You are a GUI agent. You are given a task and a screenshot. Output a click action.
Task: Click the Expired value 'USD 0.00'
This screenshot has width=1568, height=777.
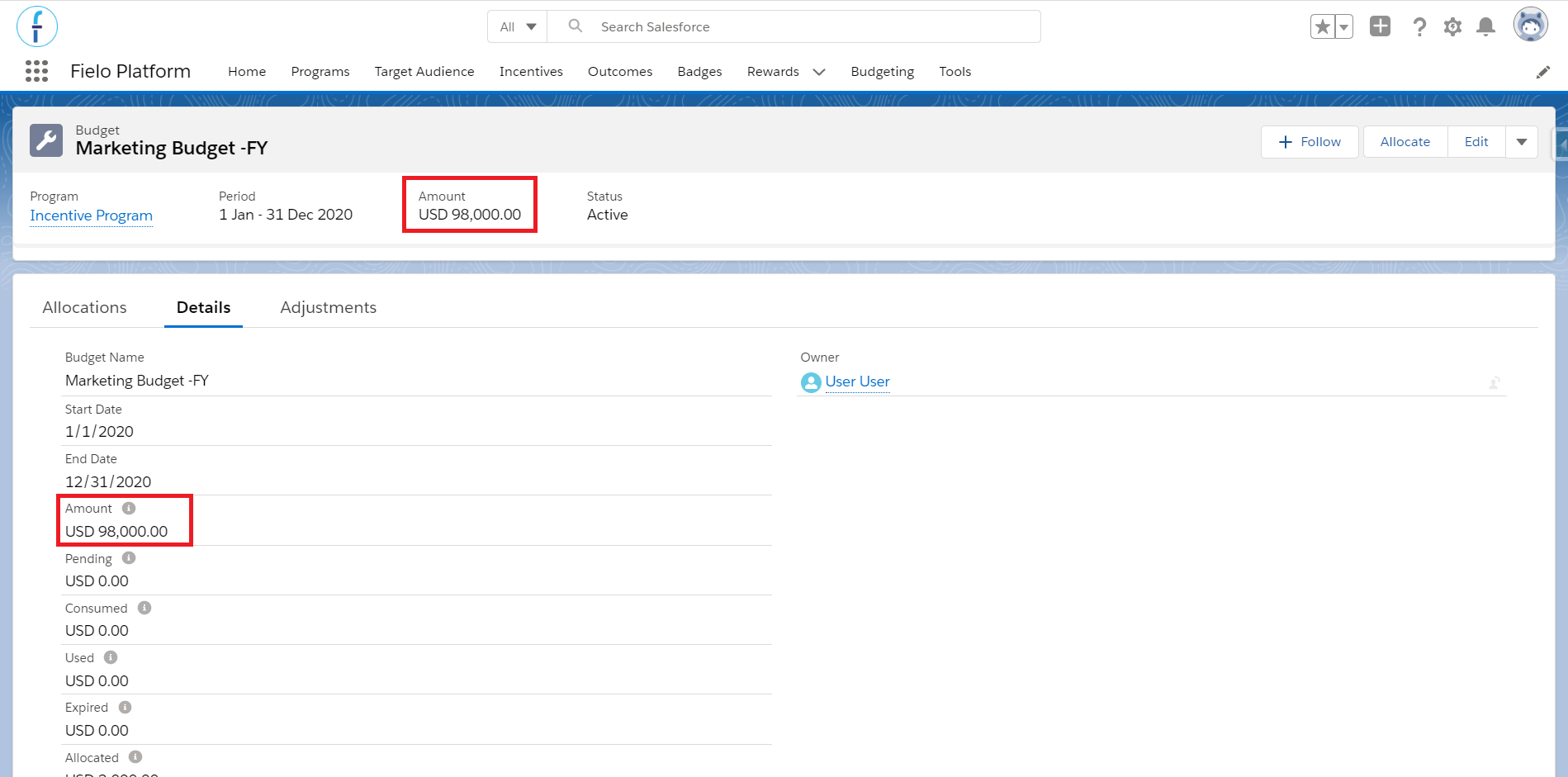(97, 731)
